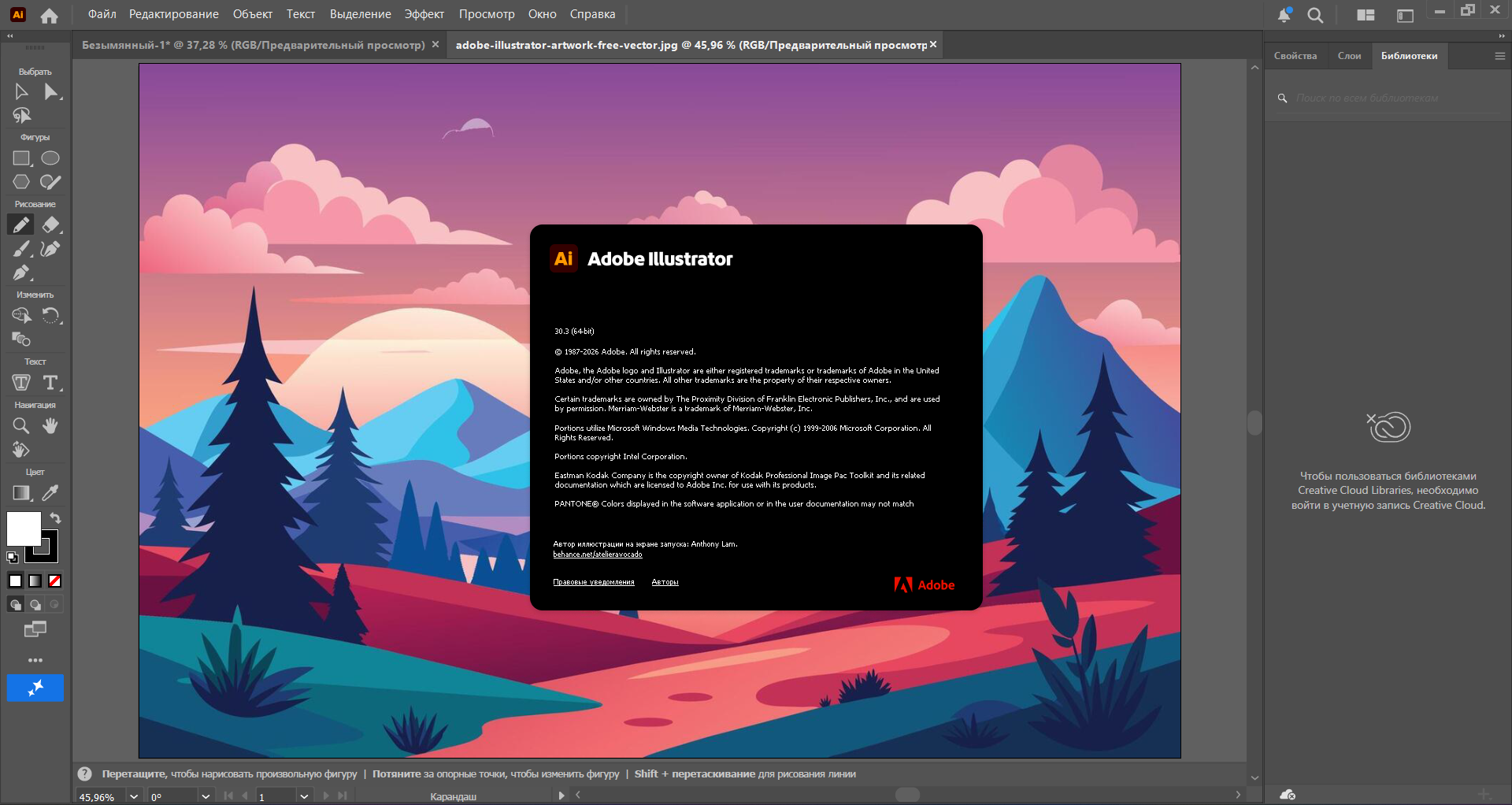Expand the rotation angle dropdown
The height and width of the screenshot is (805, 1512).
pyautogui.click(x=206, y=796)
